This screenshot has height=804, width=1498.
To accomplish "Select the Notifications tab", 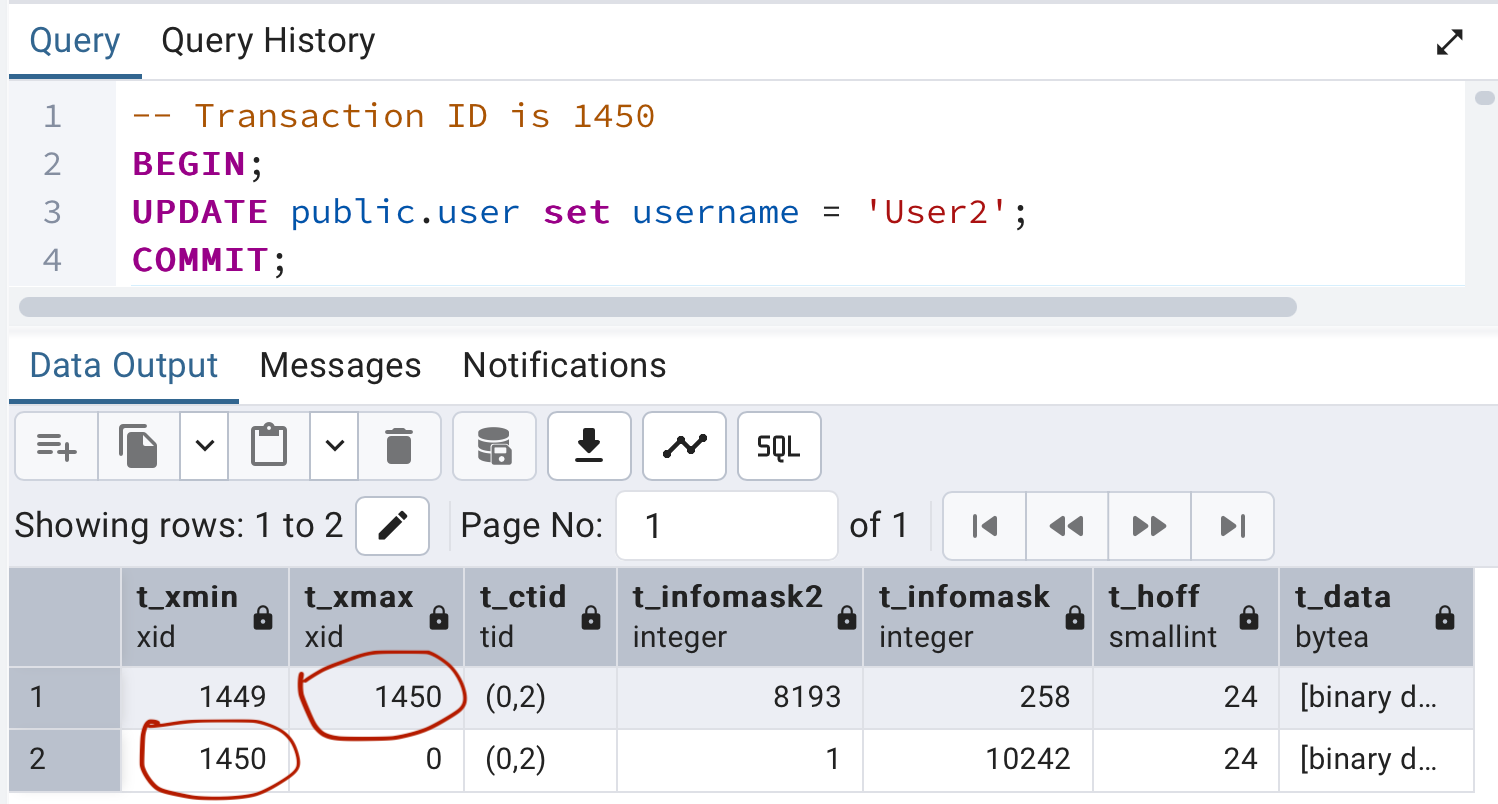I will (x=564, y=366).
